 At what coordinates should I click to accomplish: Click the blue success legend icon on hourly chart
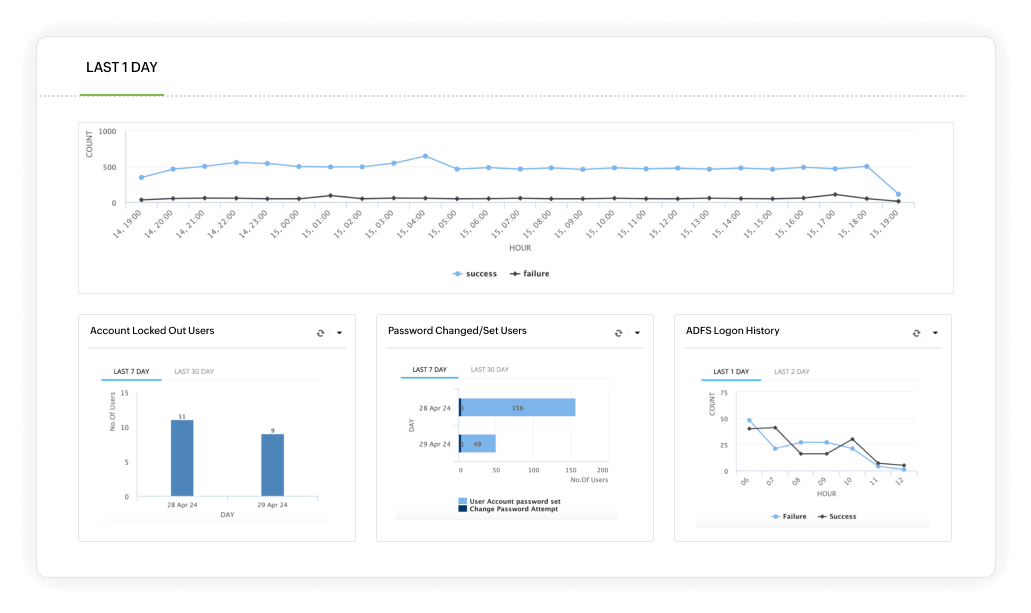pos(459,273)
